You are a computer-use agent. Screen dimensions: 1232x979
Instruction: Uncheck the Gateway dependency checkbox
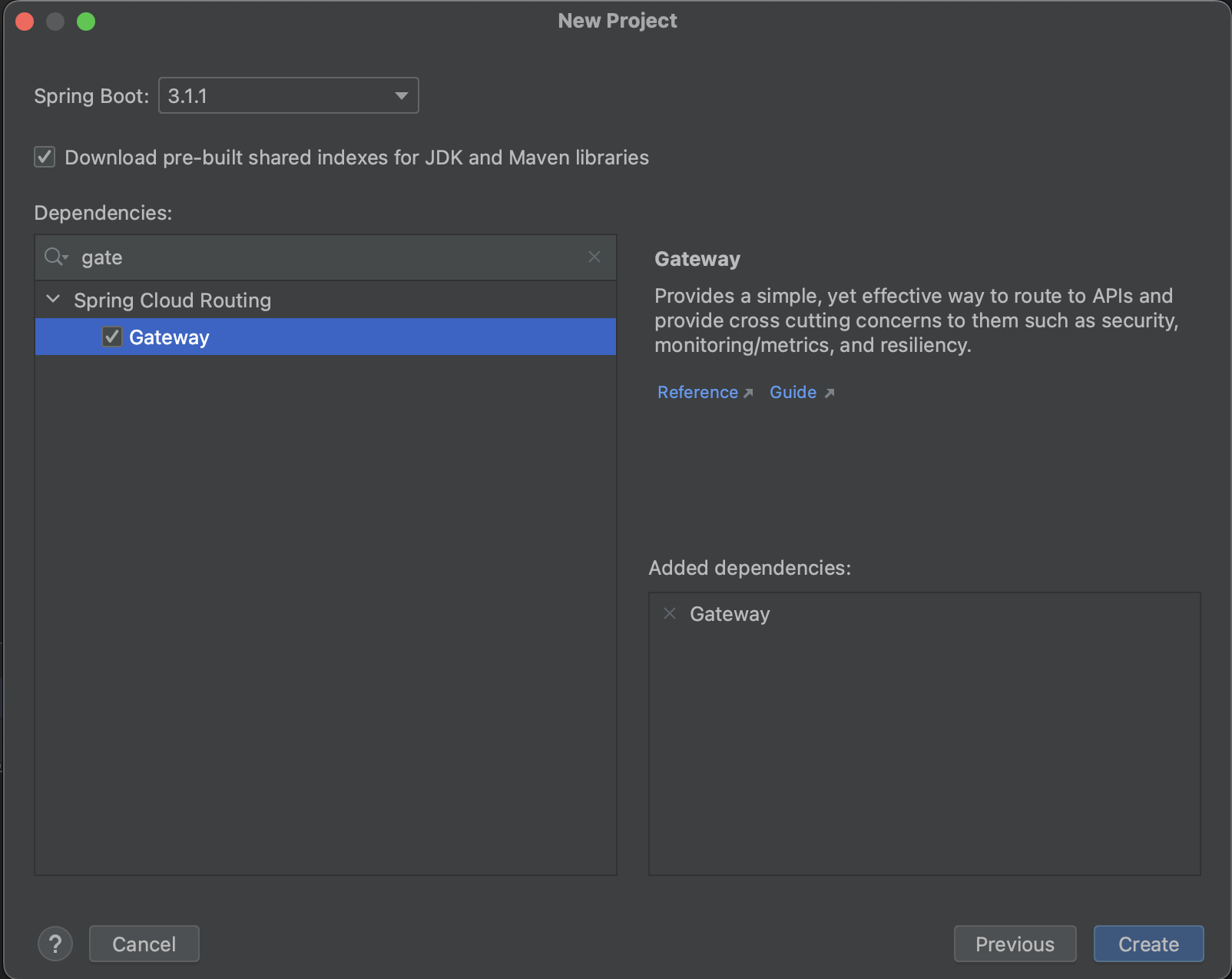click(112, 337)
